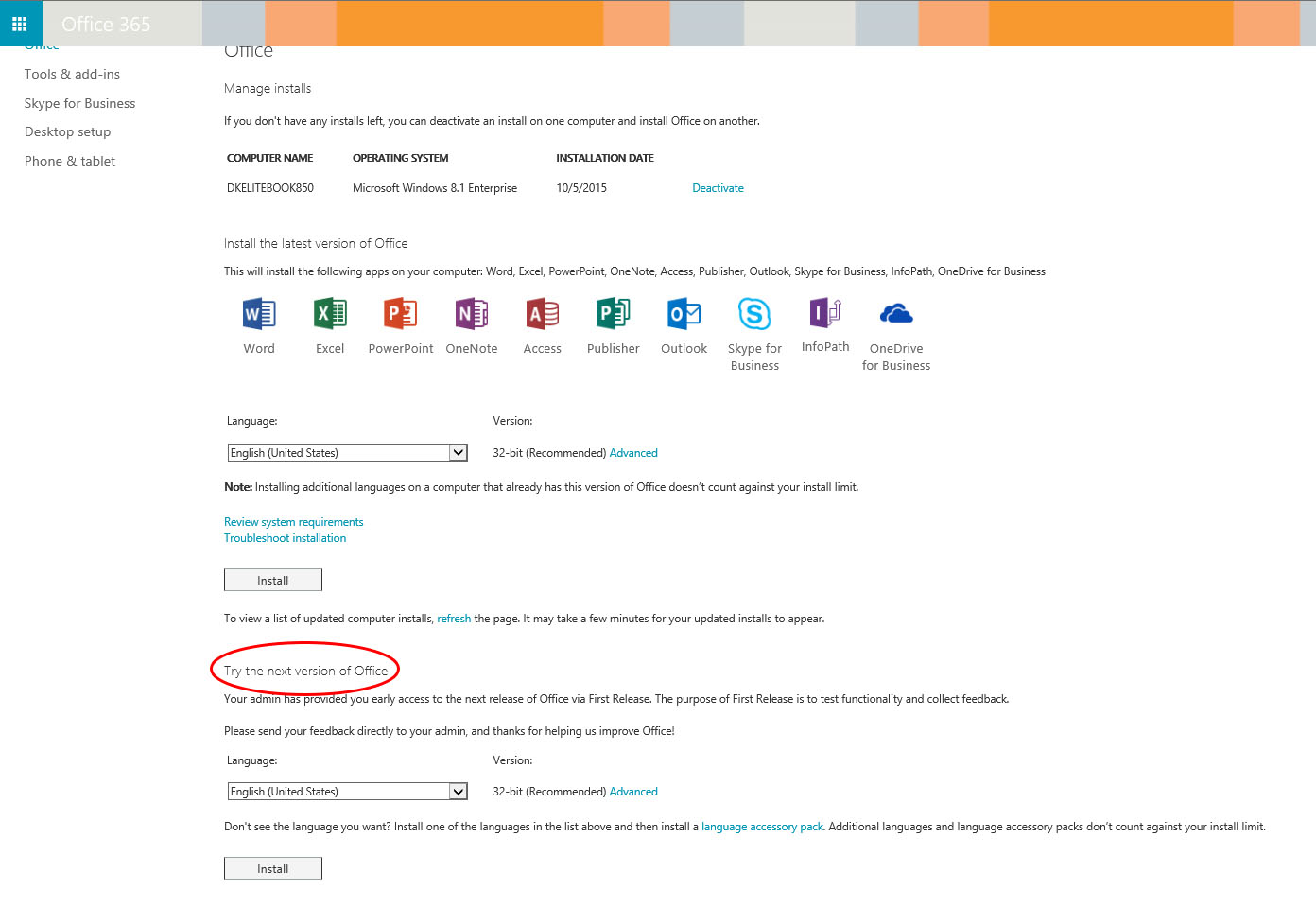
Task: Click the OPERATING SYSTEM column header
Action: (401, 158)
